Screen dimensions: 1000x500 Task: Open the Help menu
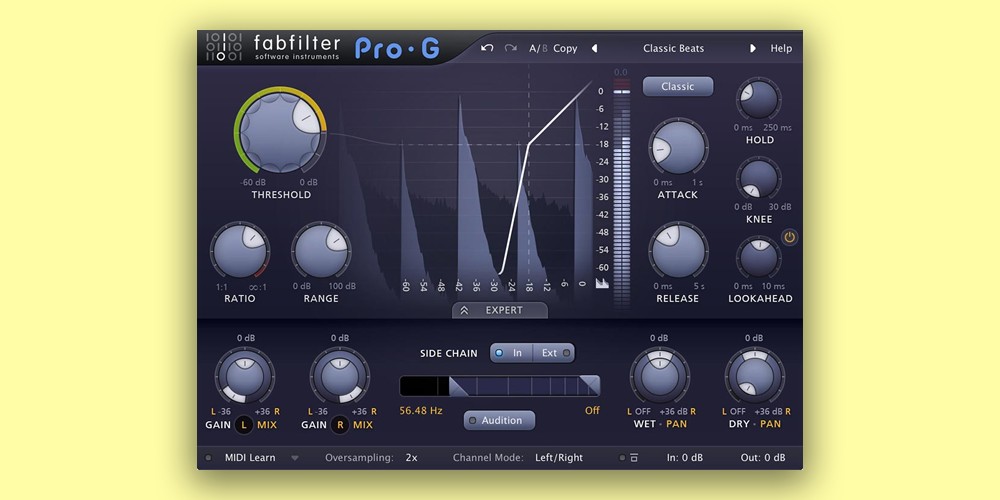point(781,48)
